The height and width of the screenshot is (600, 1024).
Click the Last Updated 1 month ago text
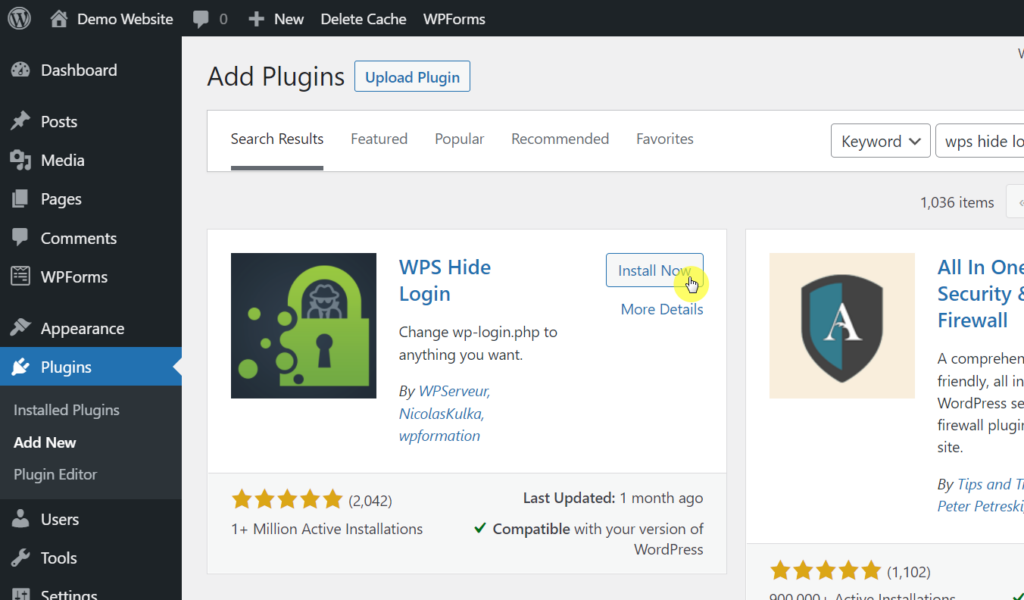coord(613,498)
